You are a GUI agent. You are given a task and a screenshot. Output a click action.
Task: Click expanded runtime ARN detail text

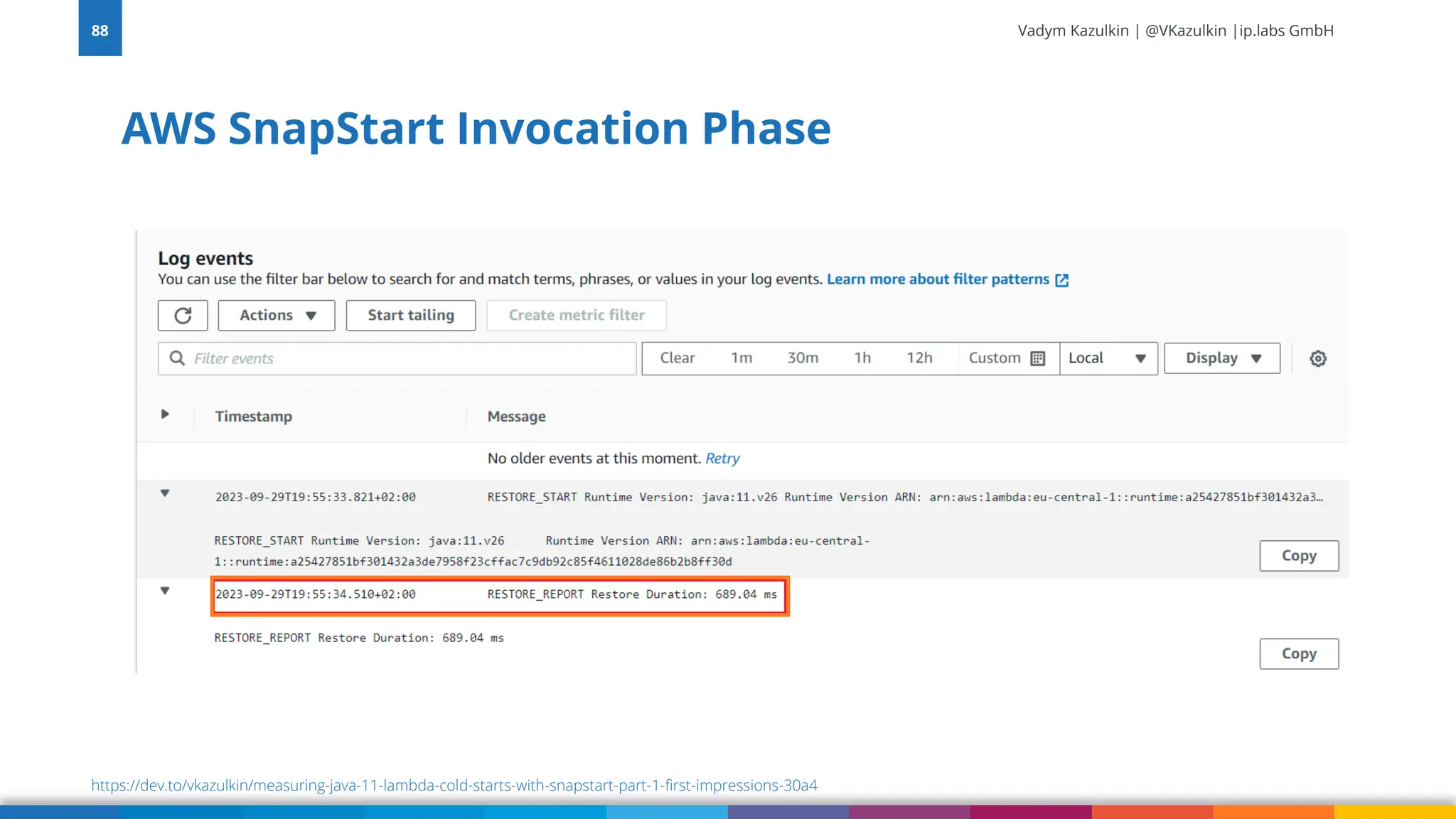click(542, 551)
